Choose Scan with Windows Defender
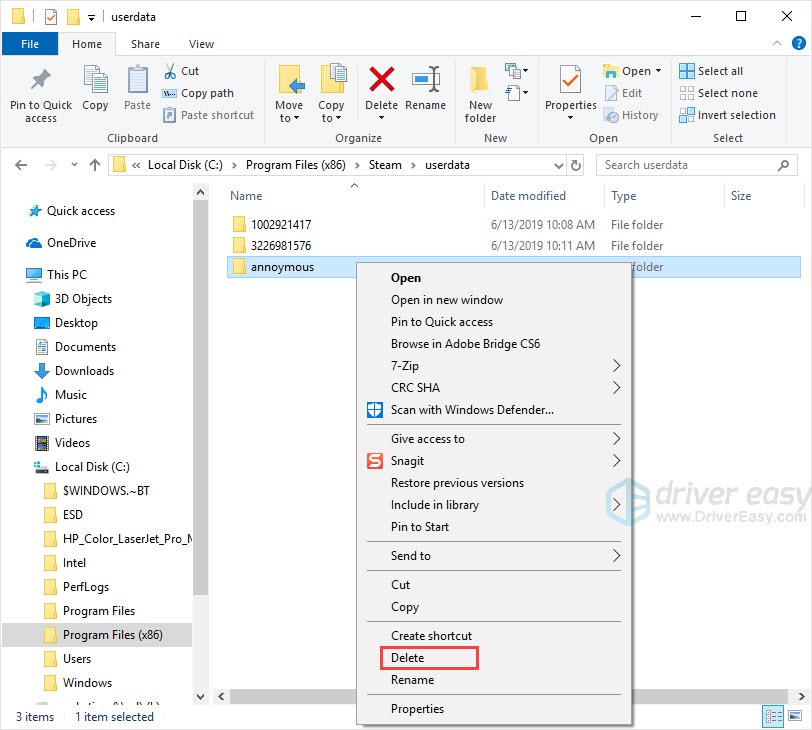This screenshot has height=730, width=812. [472, 409]
